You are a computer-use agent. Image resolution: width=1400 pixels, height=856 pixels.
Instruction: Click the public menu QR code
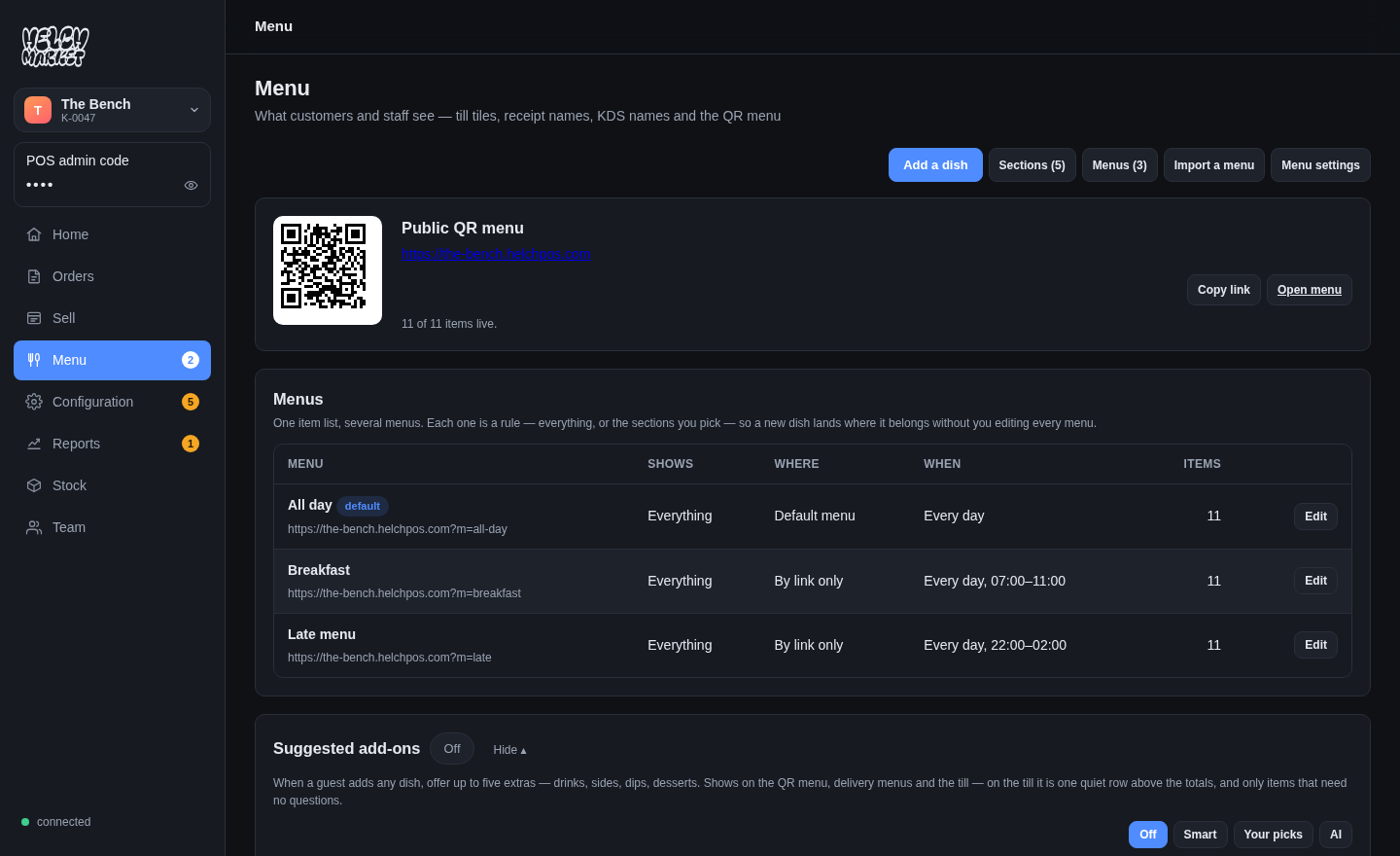pyautogui.click(x=328, y=270)
